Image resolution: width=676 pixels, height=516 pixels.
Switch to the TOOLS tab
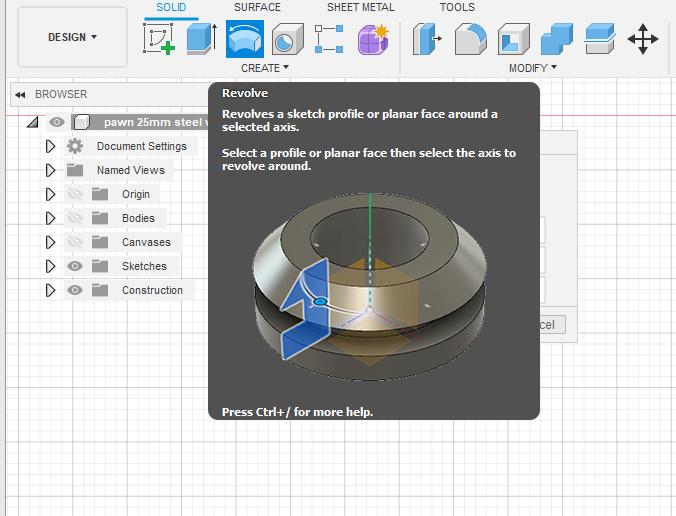click(457, 7)
